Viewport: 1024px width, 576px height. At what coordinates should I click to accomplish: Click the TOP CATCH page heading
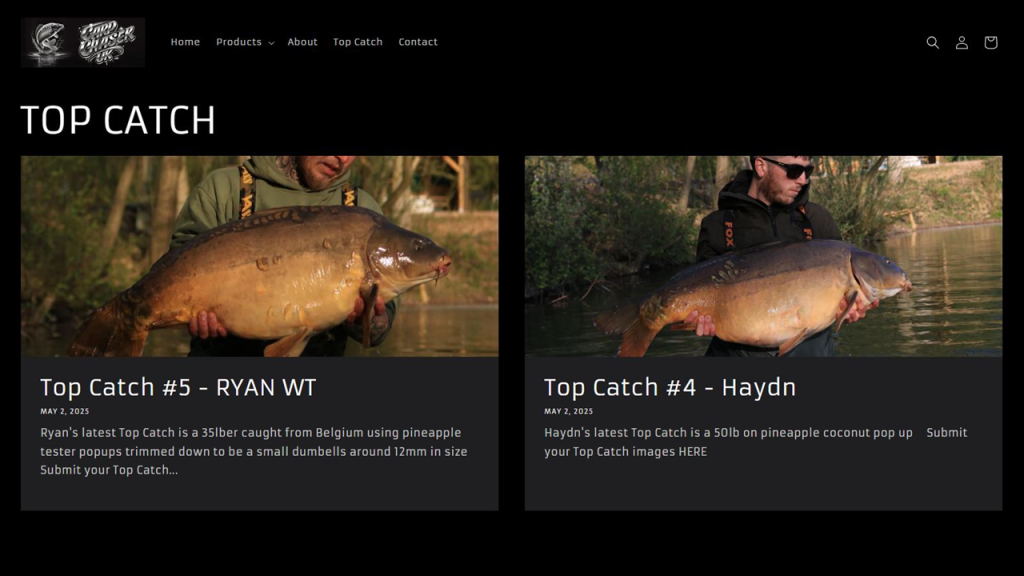click(118, 120)
